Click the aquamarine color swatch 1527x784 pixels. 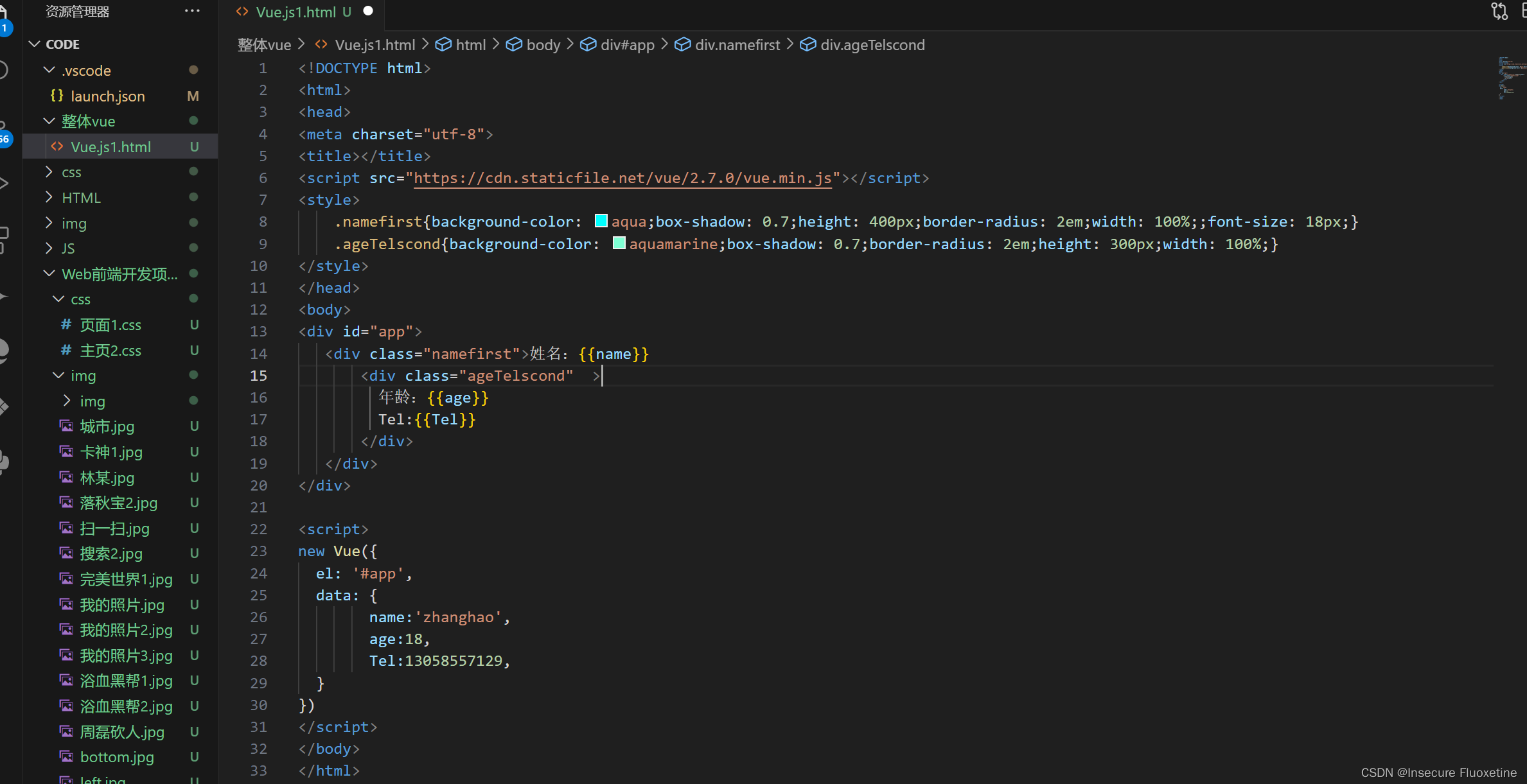619,243
